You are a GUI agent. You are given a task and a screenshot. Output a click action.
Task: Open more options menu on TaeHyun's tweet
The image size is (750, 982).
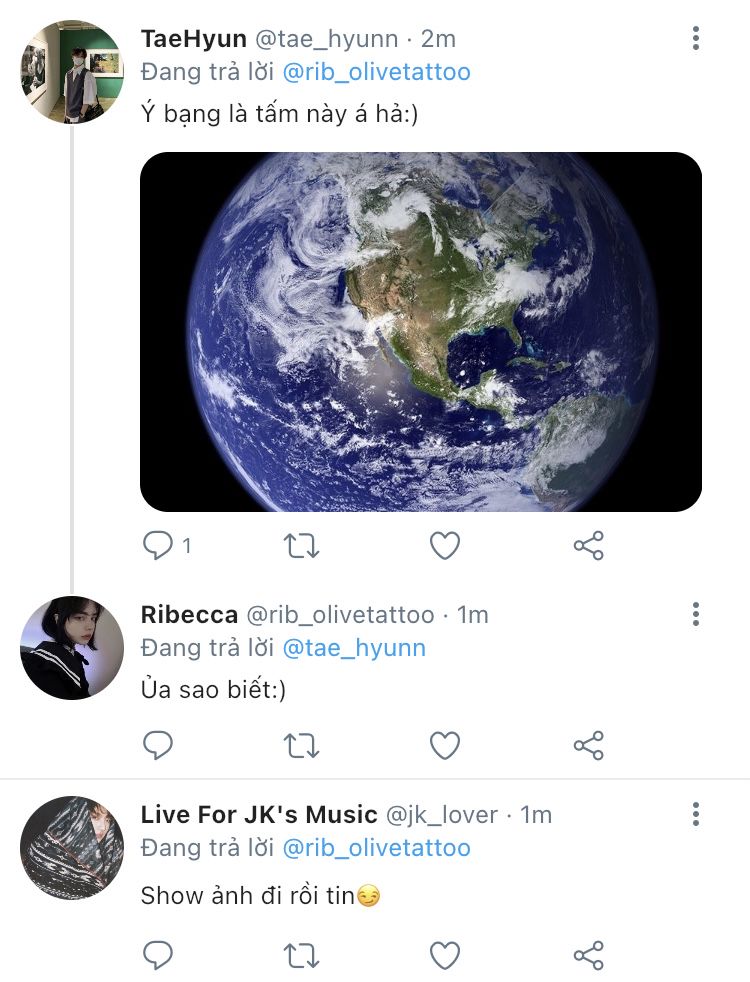[696, 39]
